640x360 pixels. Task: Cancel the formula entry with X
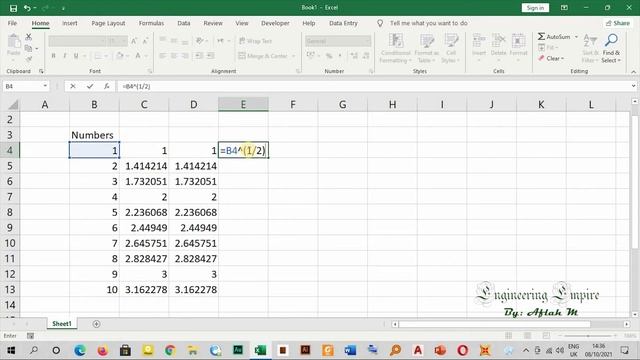tap(73, 86)
